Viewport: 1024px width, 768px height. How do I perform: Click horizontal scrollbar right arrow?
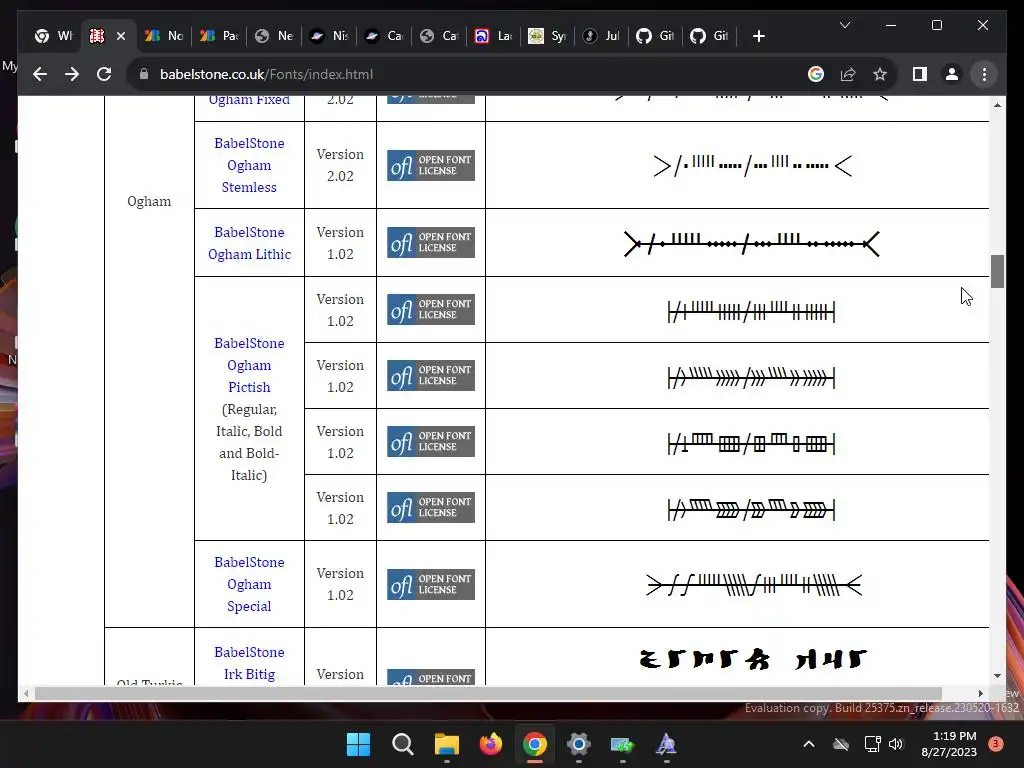coord(980,694)
